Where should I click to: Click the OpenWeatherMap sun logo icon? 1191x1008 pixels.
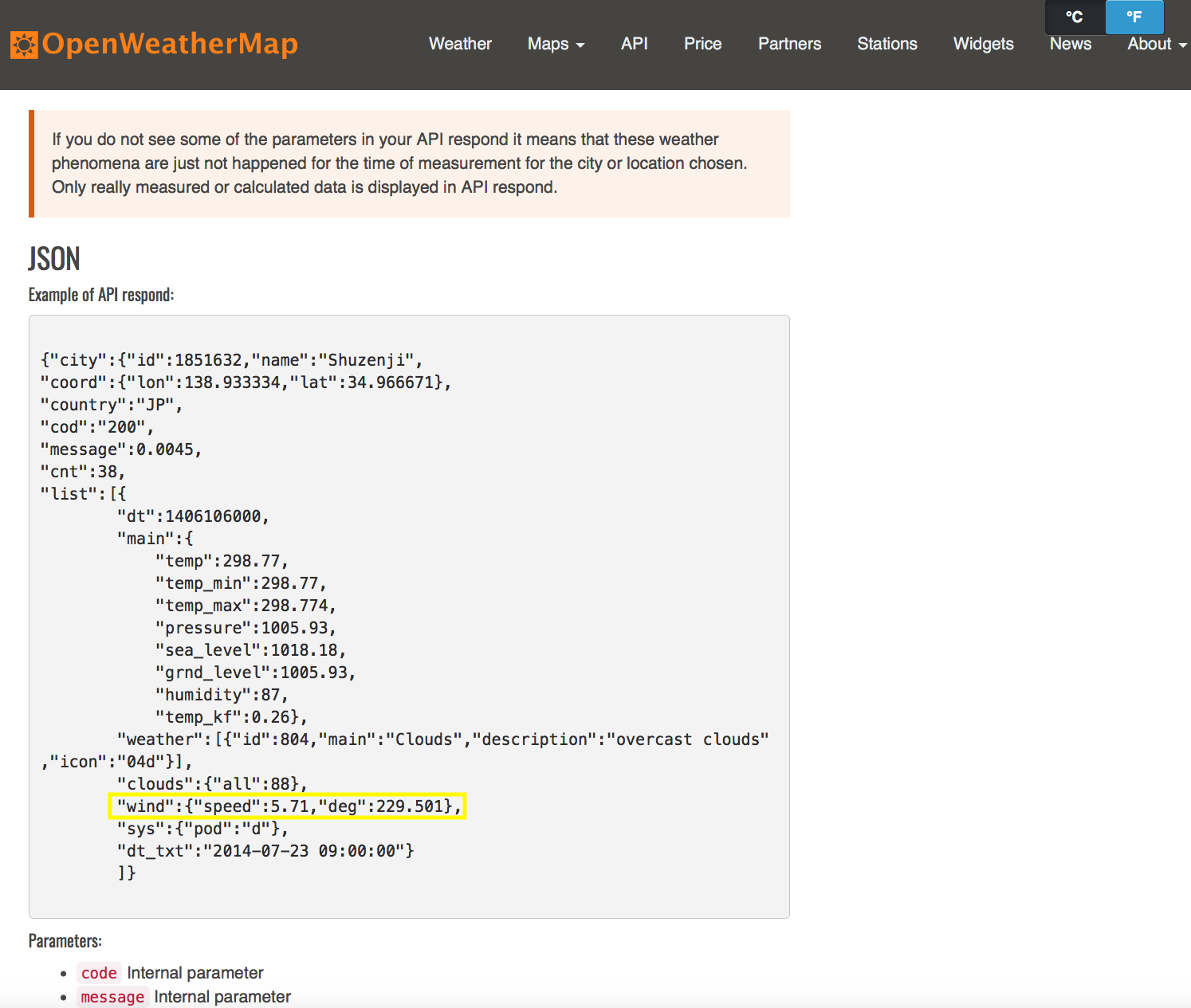(x=24, y=45)
